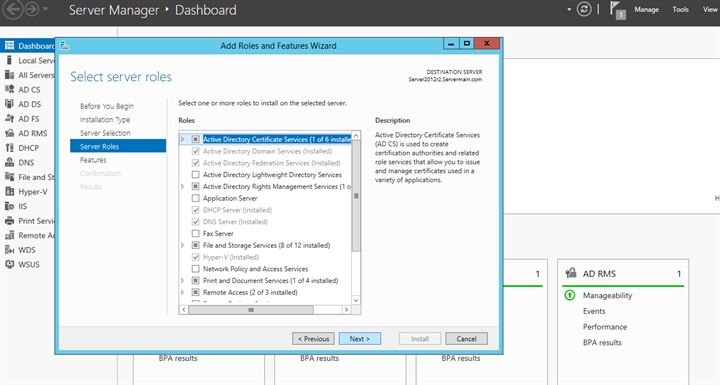
Task: Expand Active Directory Certificate Services node
Action: pos(183,139)
